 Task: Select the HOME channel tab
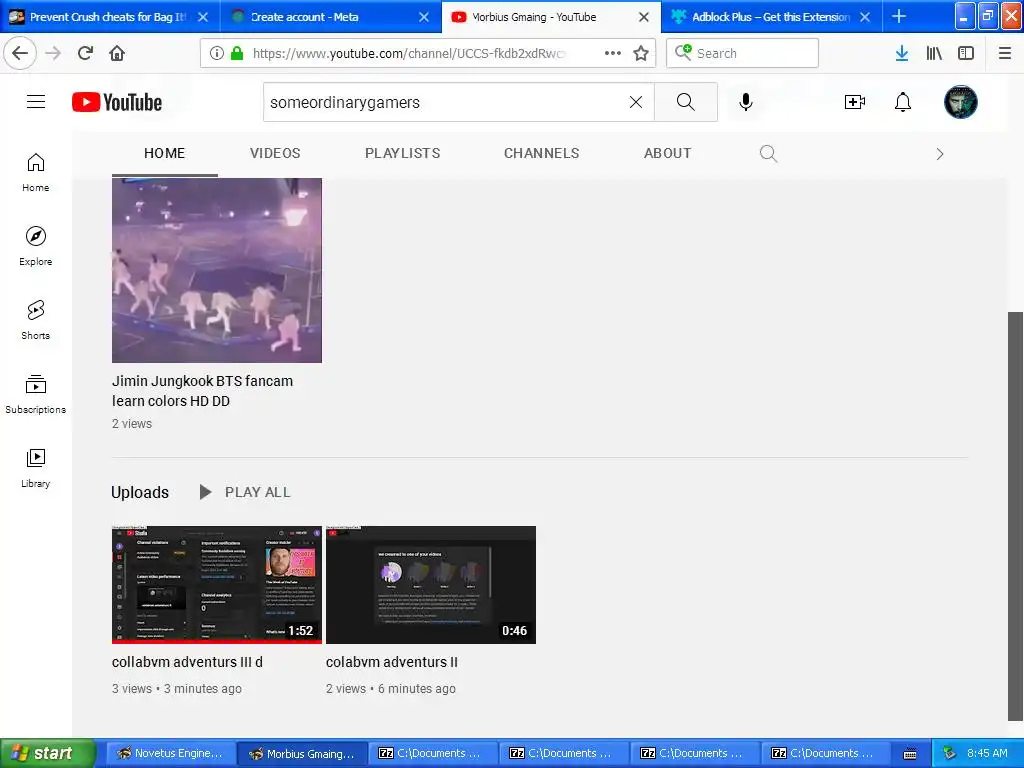(x=165, y=153)
